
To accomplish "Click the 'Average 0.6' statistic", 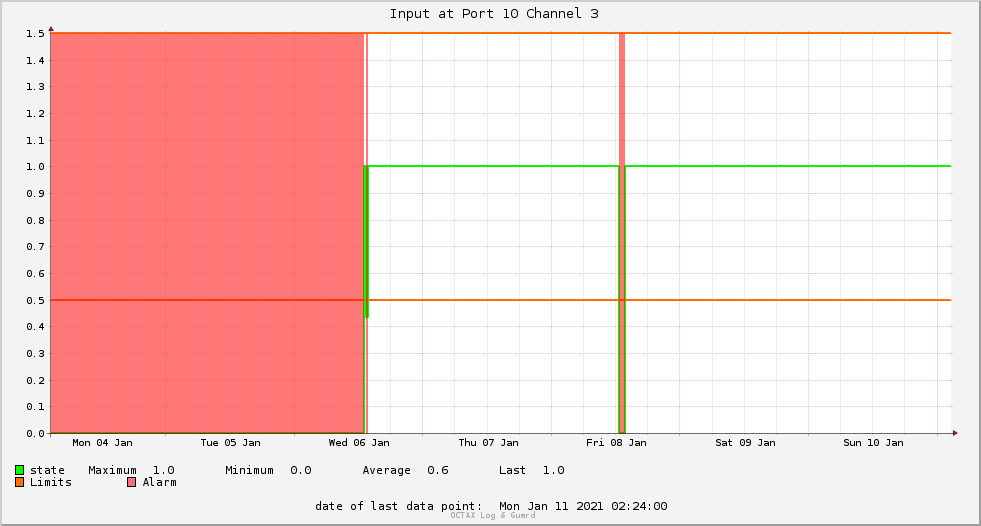I will coord(405,470).
